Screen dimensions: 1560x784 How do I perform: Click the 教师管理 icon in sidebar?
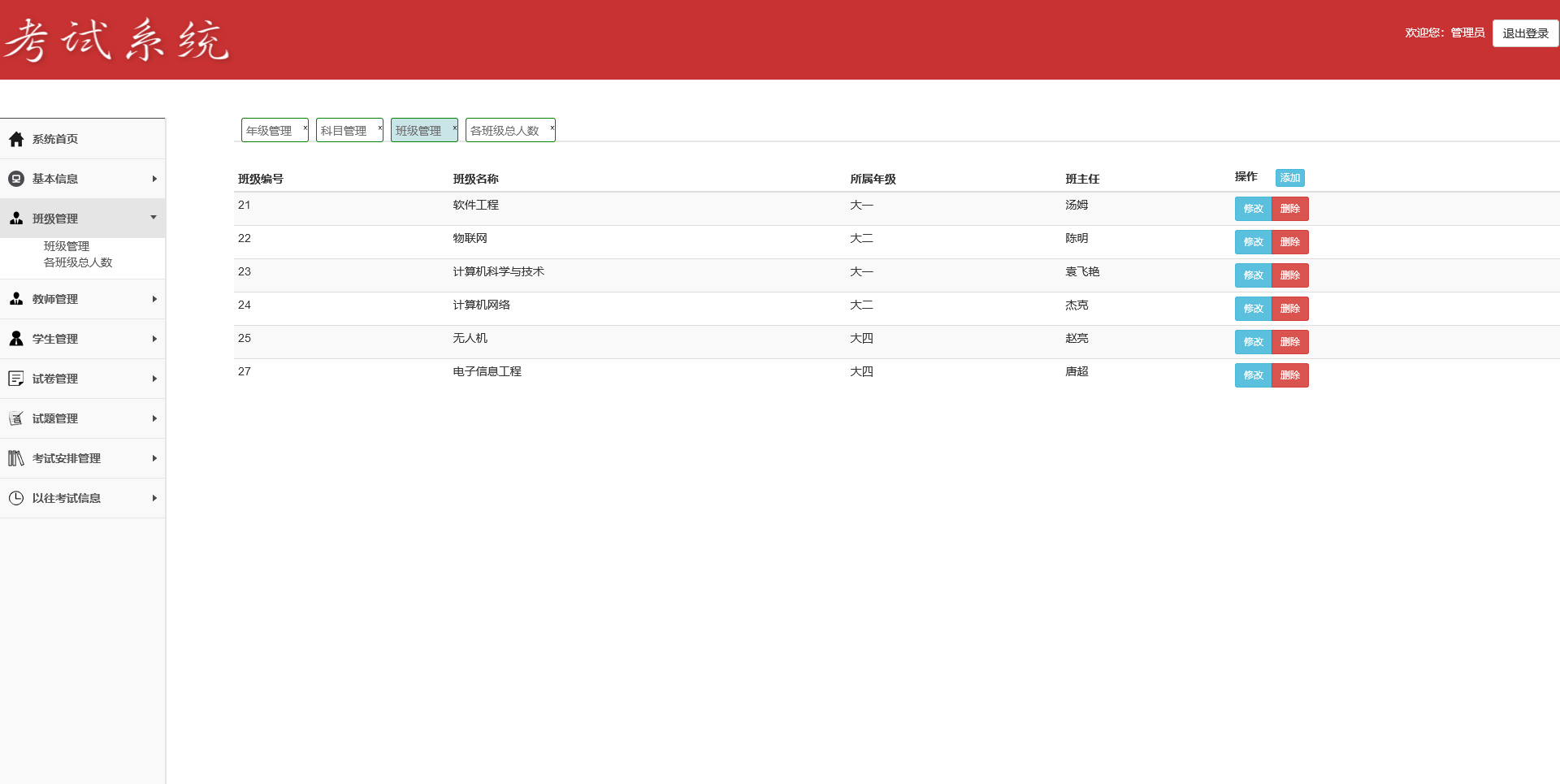point(16,299)
